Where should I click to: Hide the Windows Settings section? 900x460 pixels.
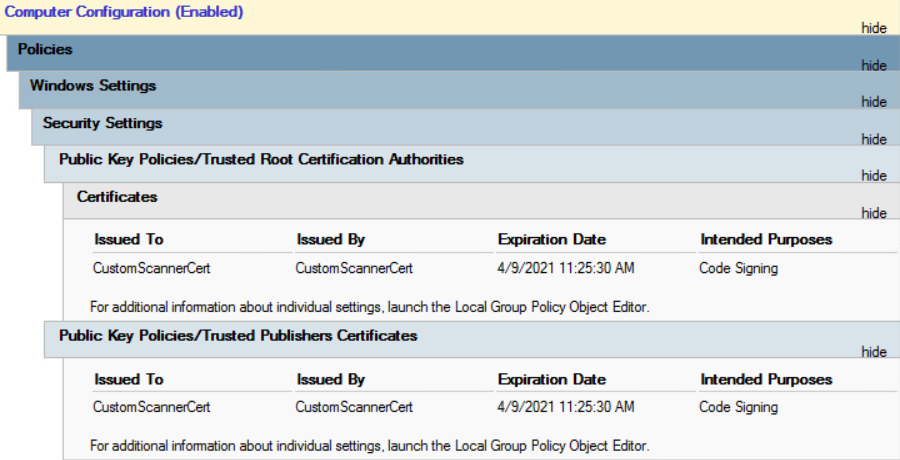click(x=874, y=102)
